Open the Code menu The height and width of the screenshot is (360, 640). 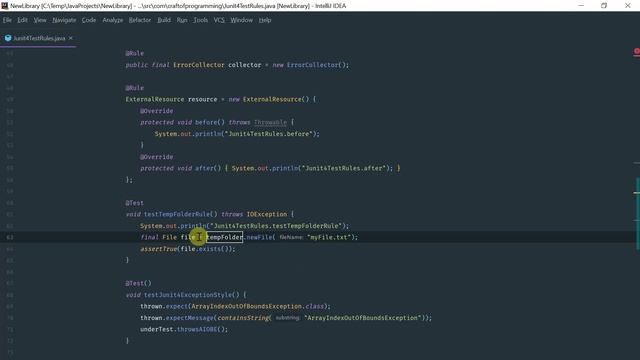(89, 20)
